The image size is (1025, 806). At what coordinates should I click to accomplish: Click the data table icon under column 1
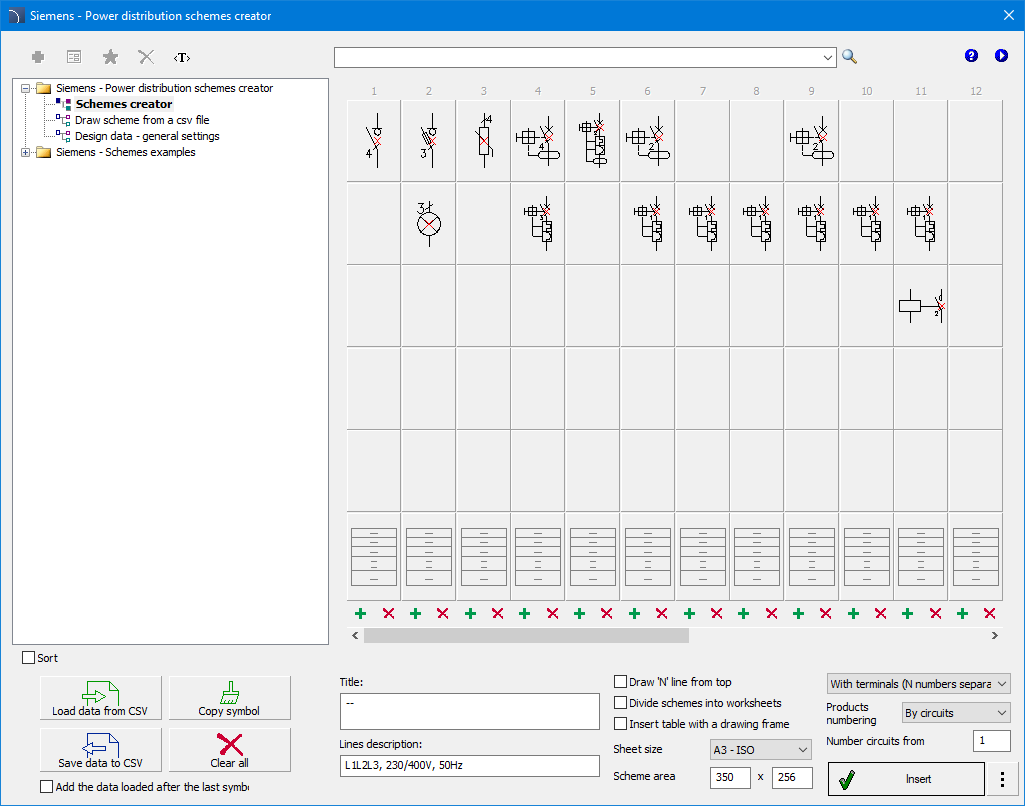[x=374, y=557]
